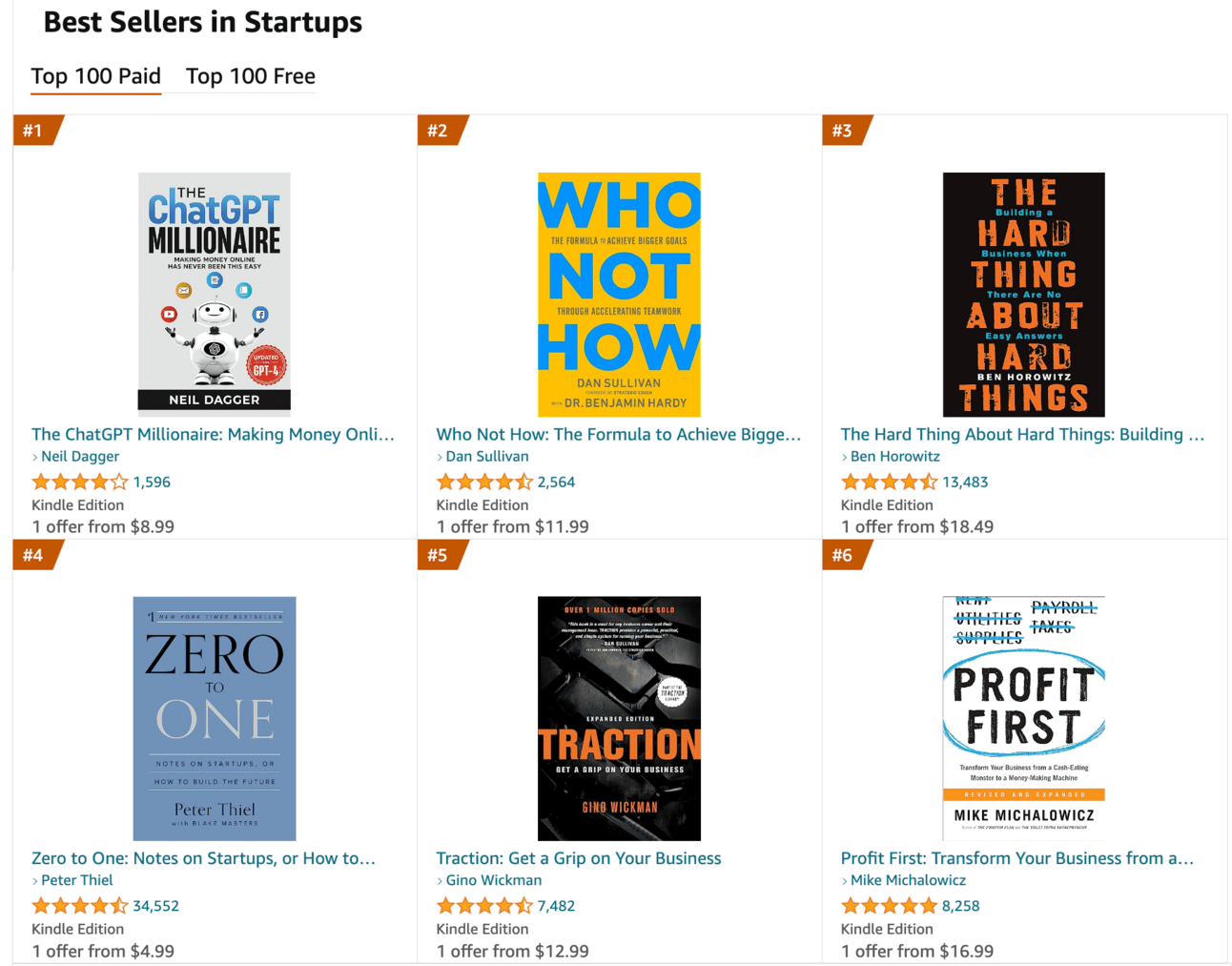
Task: Open star ratings for The ChatGPT Millionaire
Action: [x=80, y=483]
